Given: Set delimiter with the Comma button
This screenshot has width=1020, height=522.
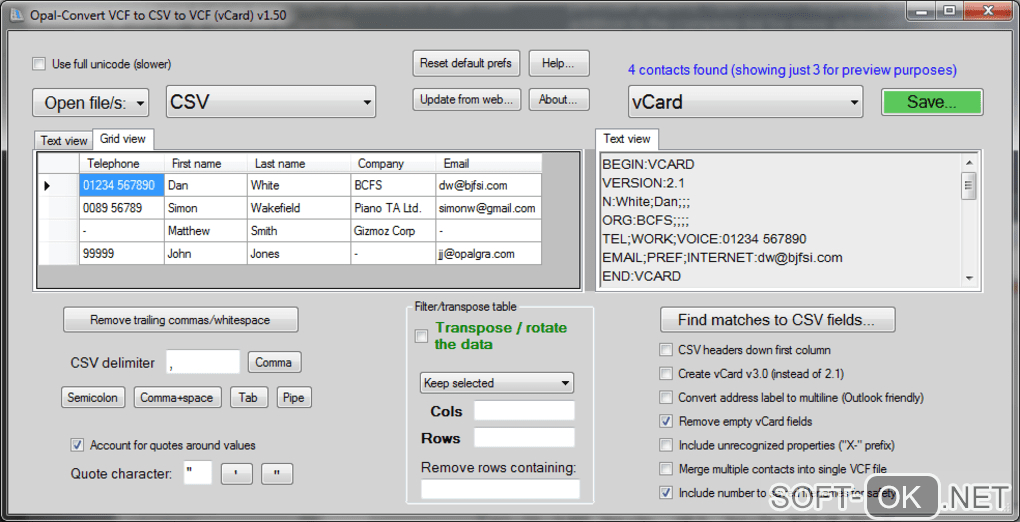Looking at the screenshot, I should (x=274, y=363).
